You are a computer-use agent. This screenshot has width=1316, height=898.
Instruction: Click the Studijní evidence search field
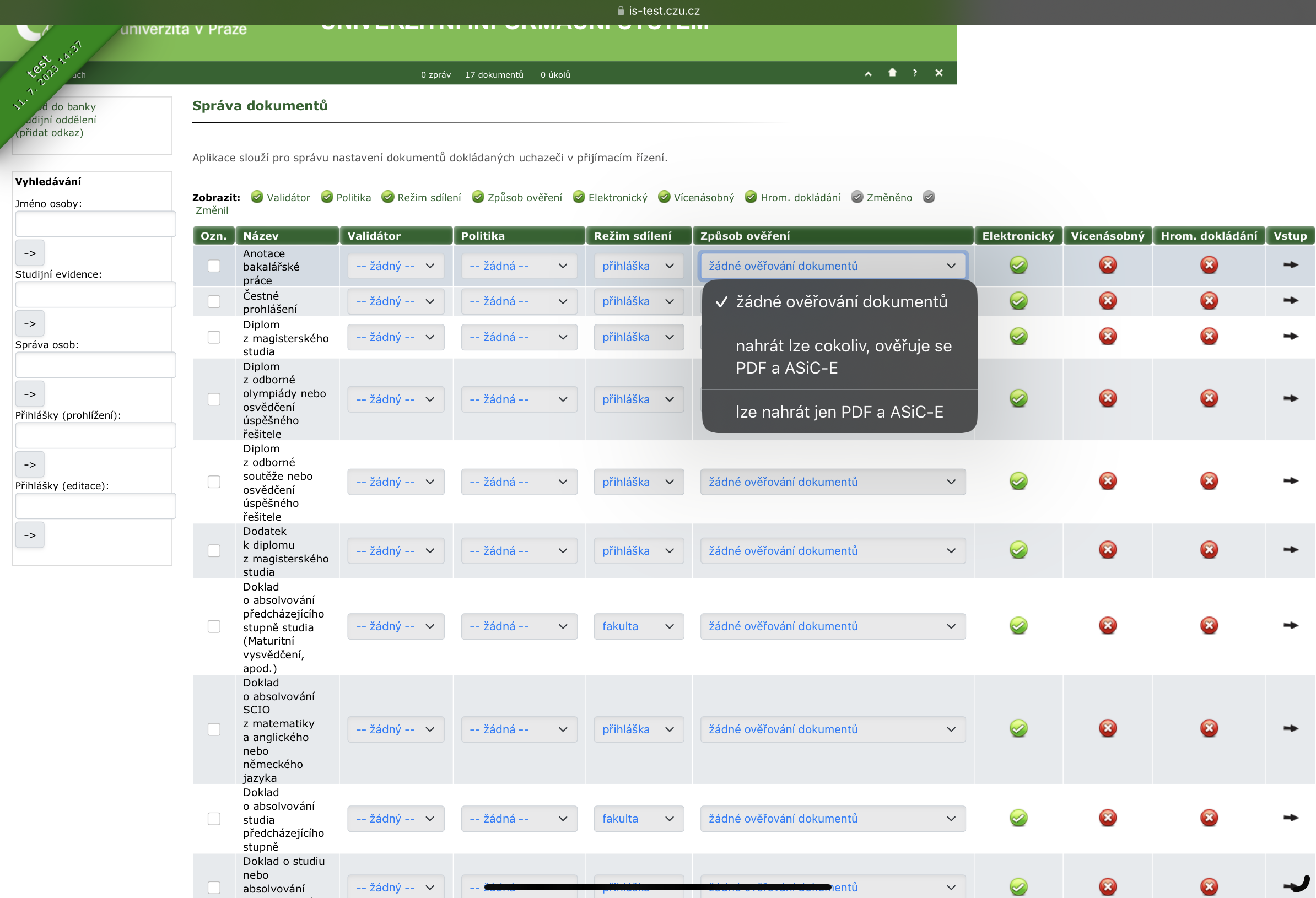click(95, 294)
